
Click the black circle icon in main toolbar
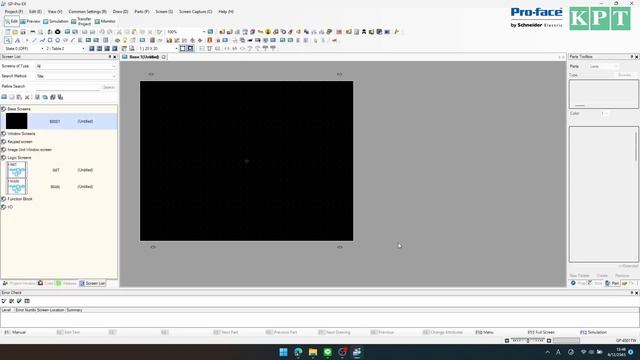pos(58,32)
